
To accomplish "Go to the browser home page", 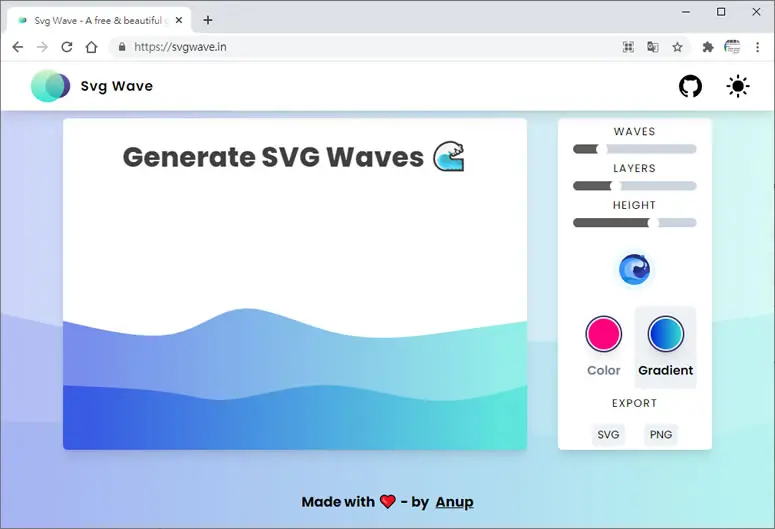I will [91, 47].
